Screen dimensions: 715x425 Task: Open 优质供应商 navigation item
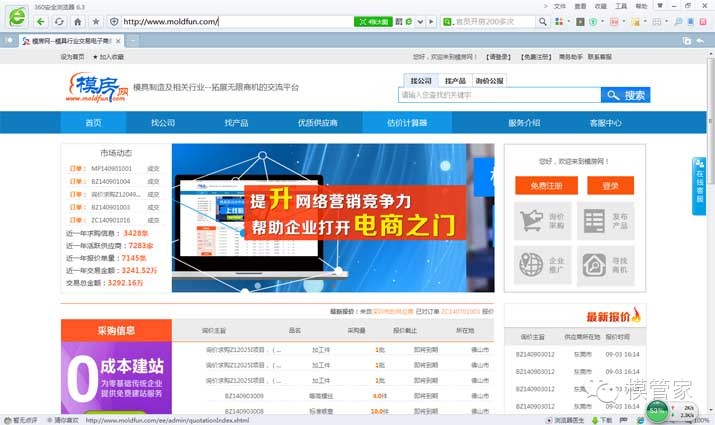[318, 123]
